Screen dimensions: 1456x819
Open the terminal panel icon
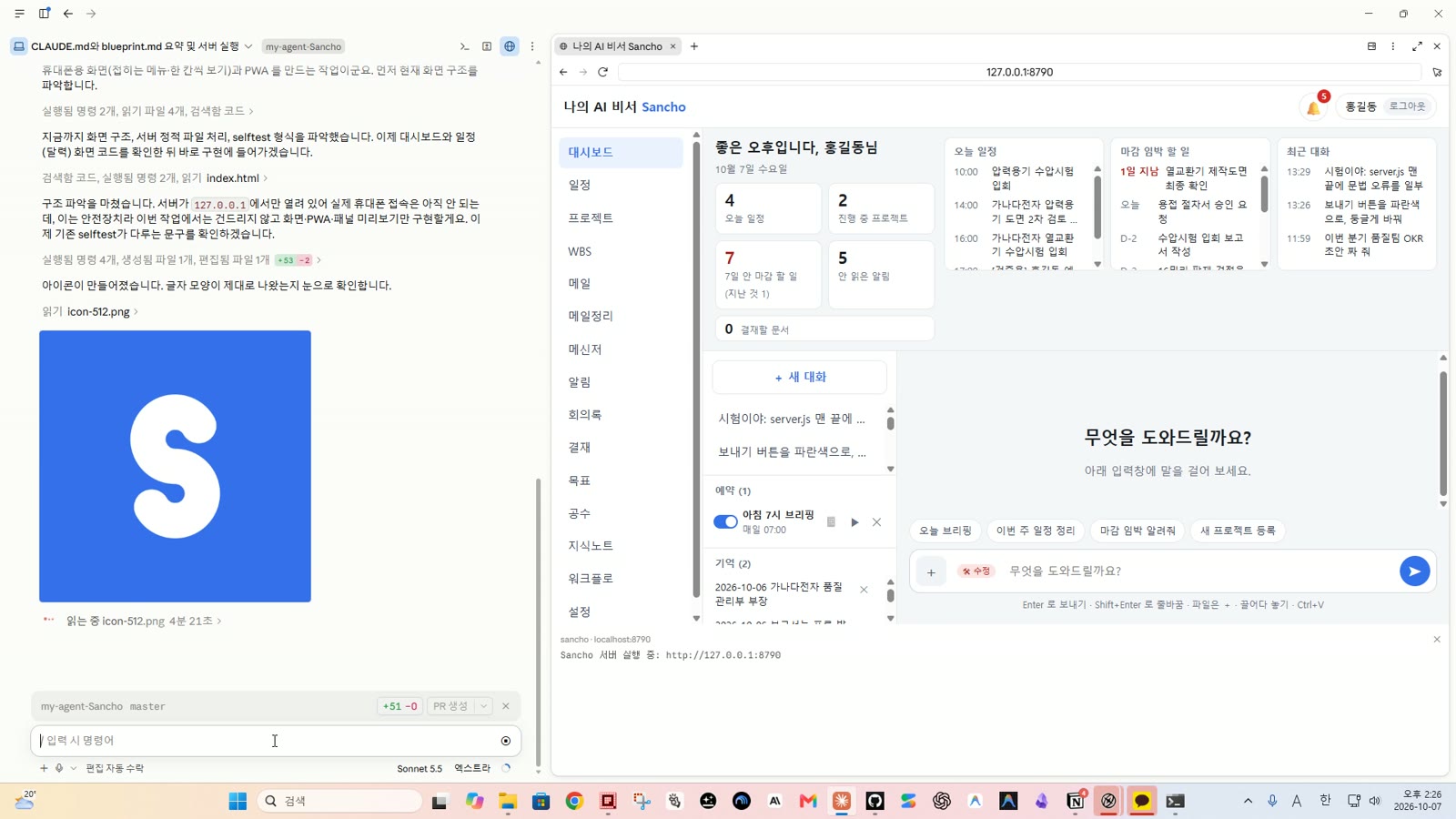[x=464, y=46]
